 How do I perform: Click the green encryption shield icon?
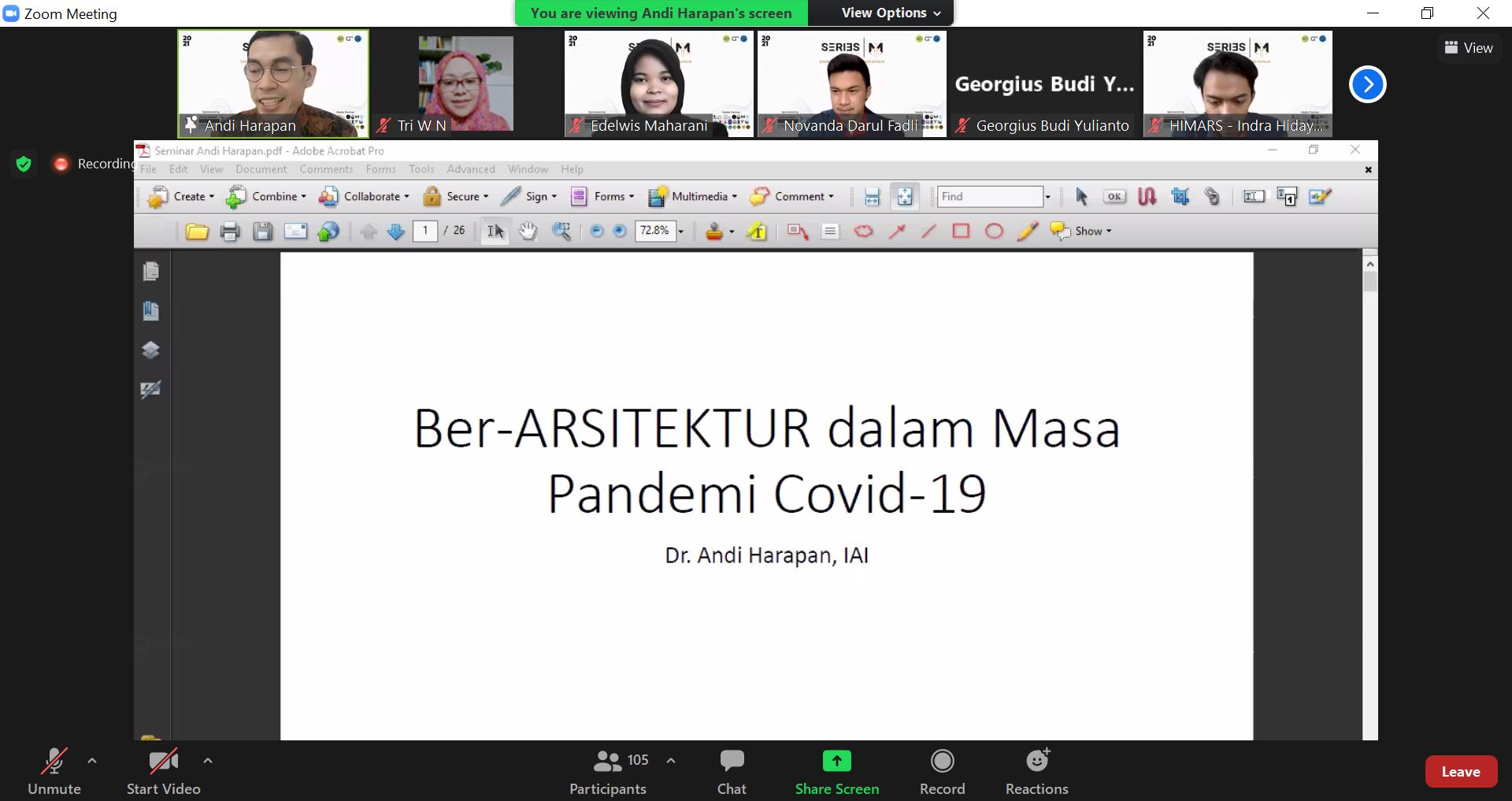[24, 164]
